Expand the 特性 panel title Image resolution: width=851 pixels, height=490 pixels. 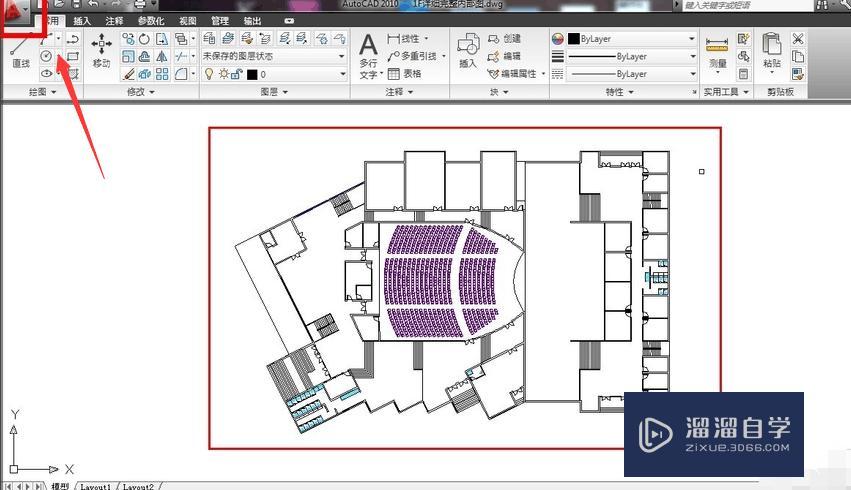coord(619,92)
